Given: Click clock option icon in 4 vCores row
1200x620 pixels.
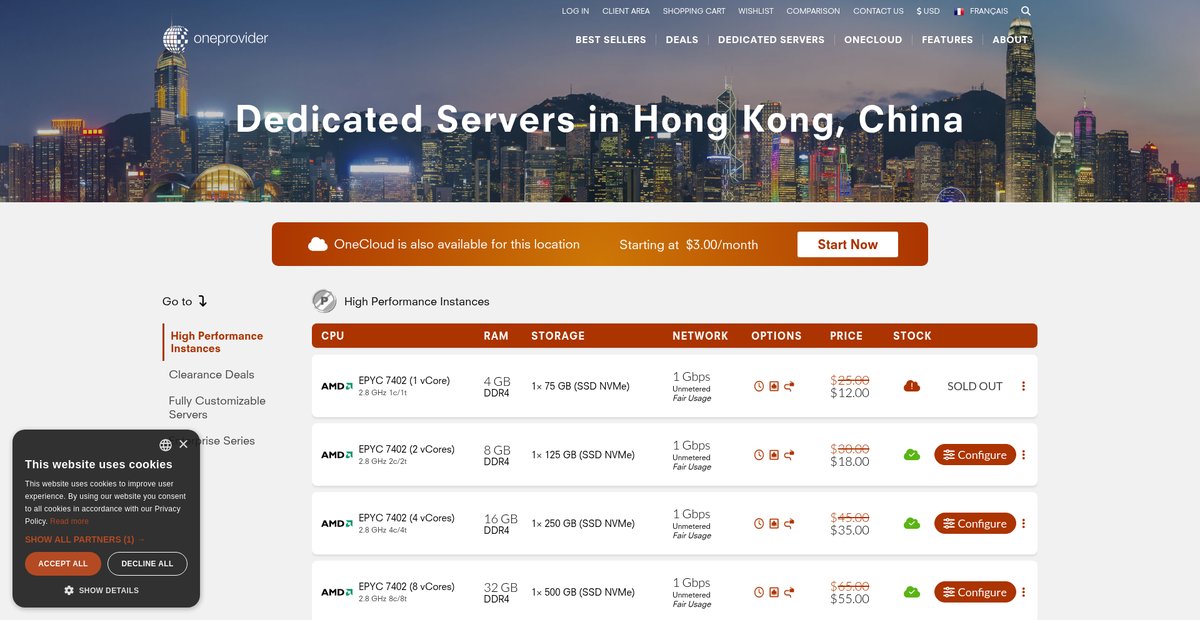Looking at the screenshot, I should click(759, 523).
